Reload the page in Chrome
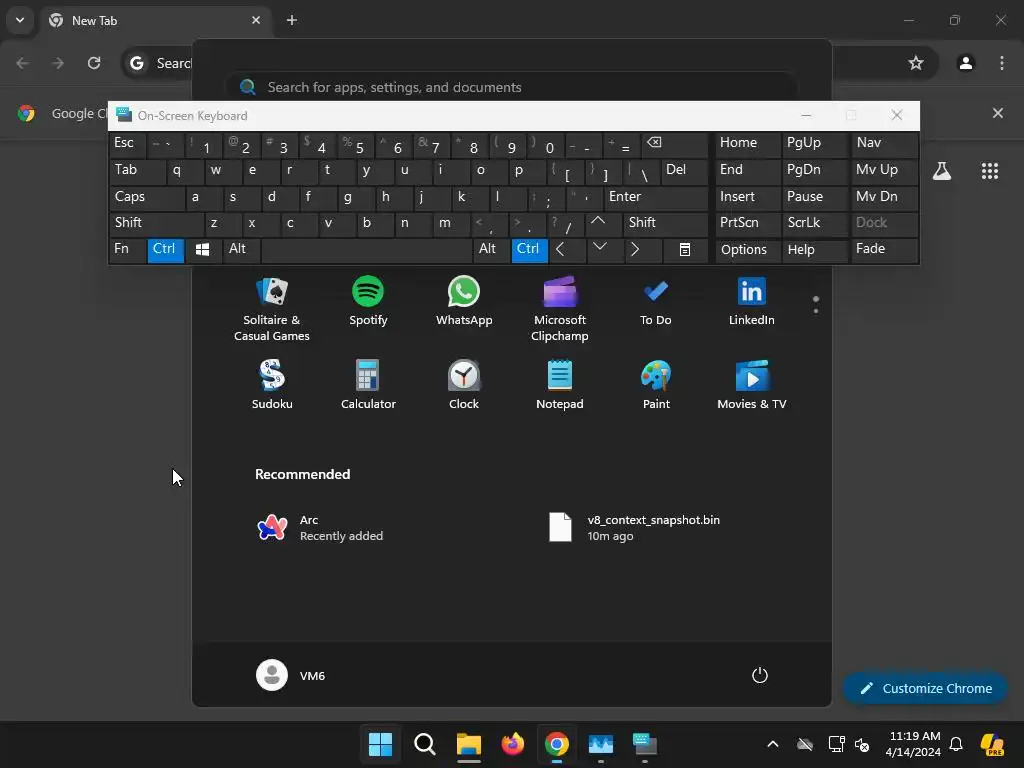This screenshot has width=1024, height=768. pyautogui.click(x=94, y=63)
